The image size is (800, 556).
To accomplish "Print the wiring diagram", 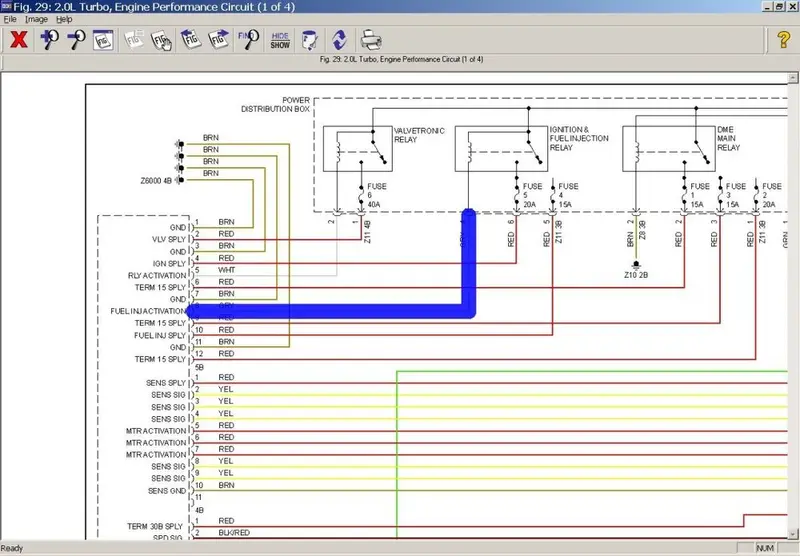I will pos(371,40).
